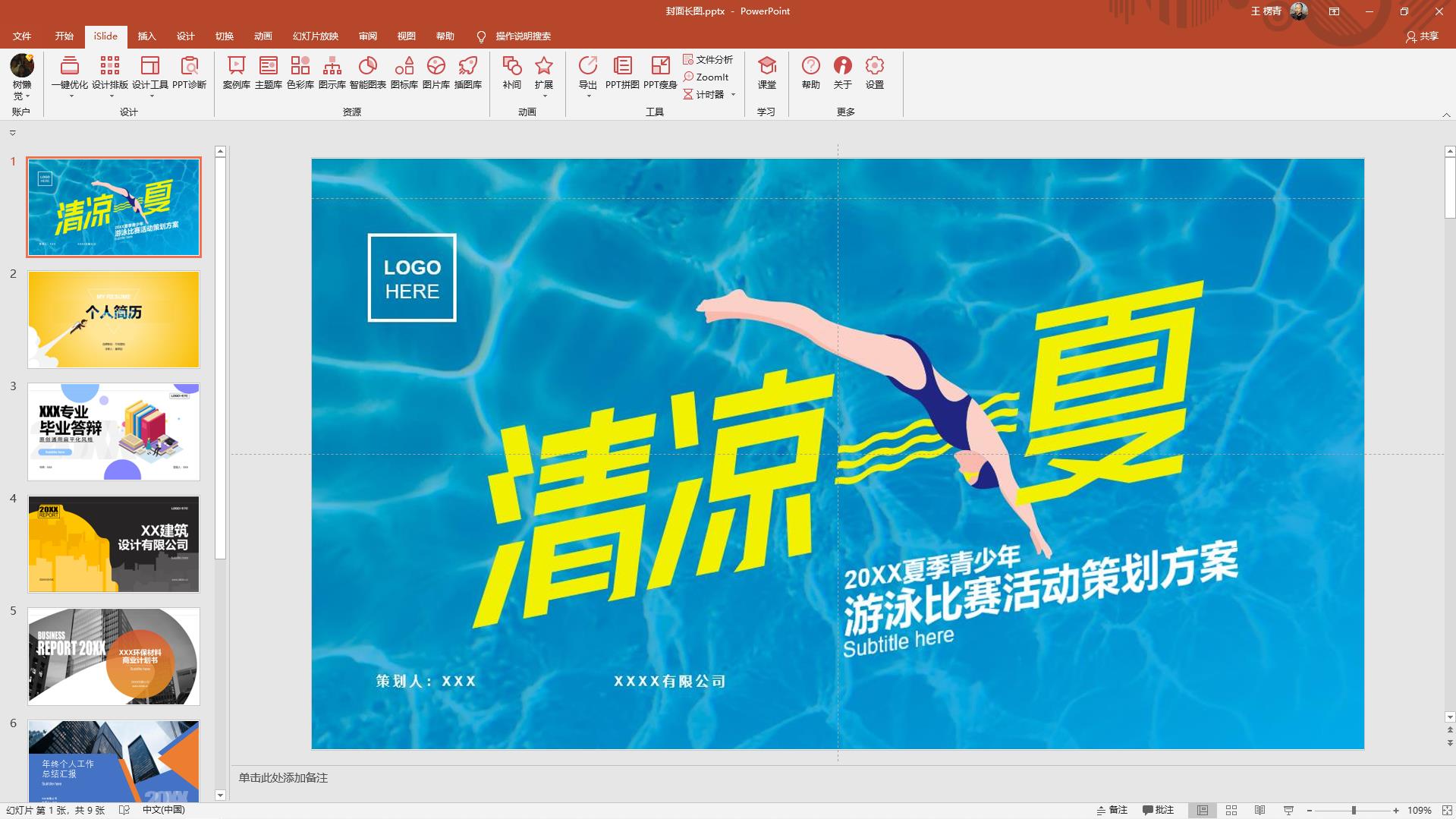Collapse the ribbon with the chevron
This screenshot has height=819, width=1456.
tap(1446, 115)
